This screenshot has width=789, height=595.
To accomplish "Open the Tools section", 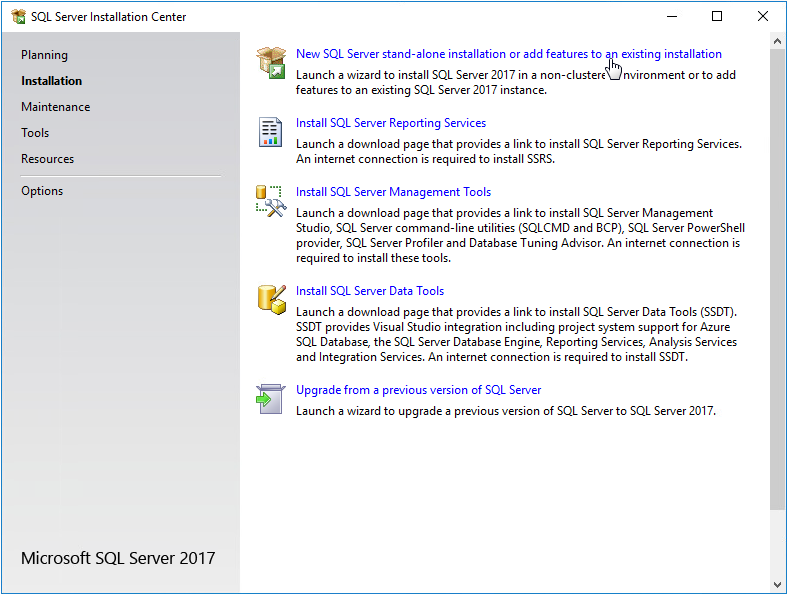I will pos(35,133).
